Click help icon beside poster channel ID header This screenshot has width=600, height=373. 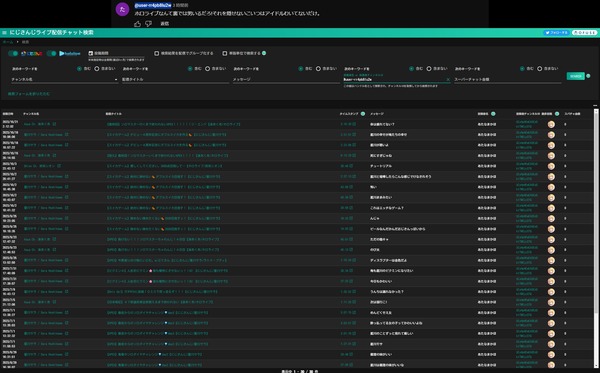(557, 114)
